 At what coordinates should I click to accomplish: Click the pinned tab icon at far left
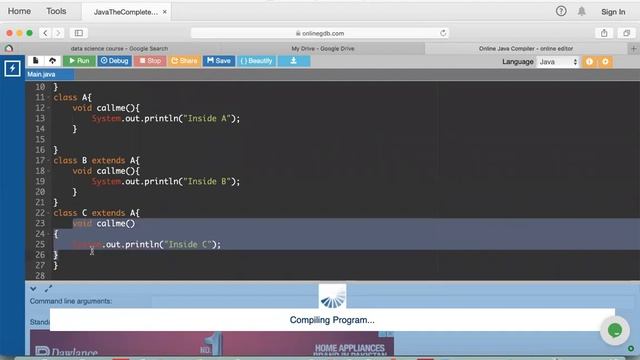(9, 49)
